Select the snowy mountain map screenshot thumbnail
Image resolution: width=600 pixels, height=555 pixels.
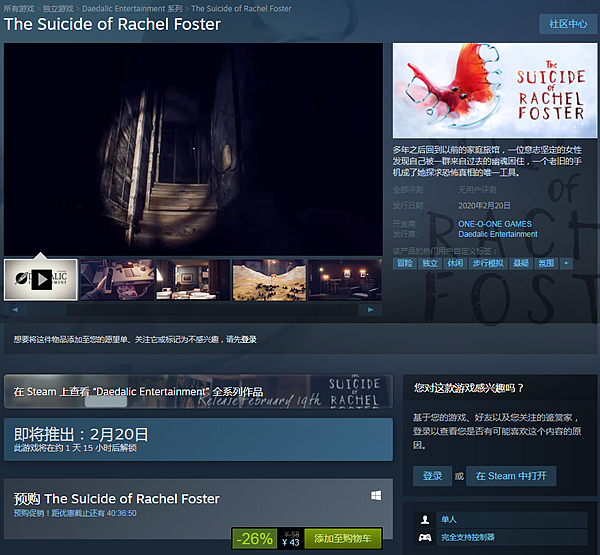[x=269, y=280]
